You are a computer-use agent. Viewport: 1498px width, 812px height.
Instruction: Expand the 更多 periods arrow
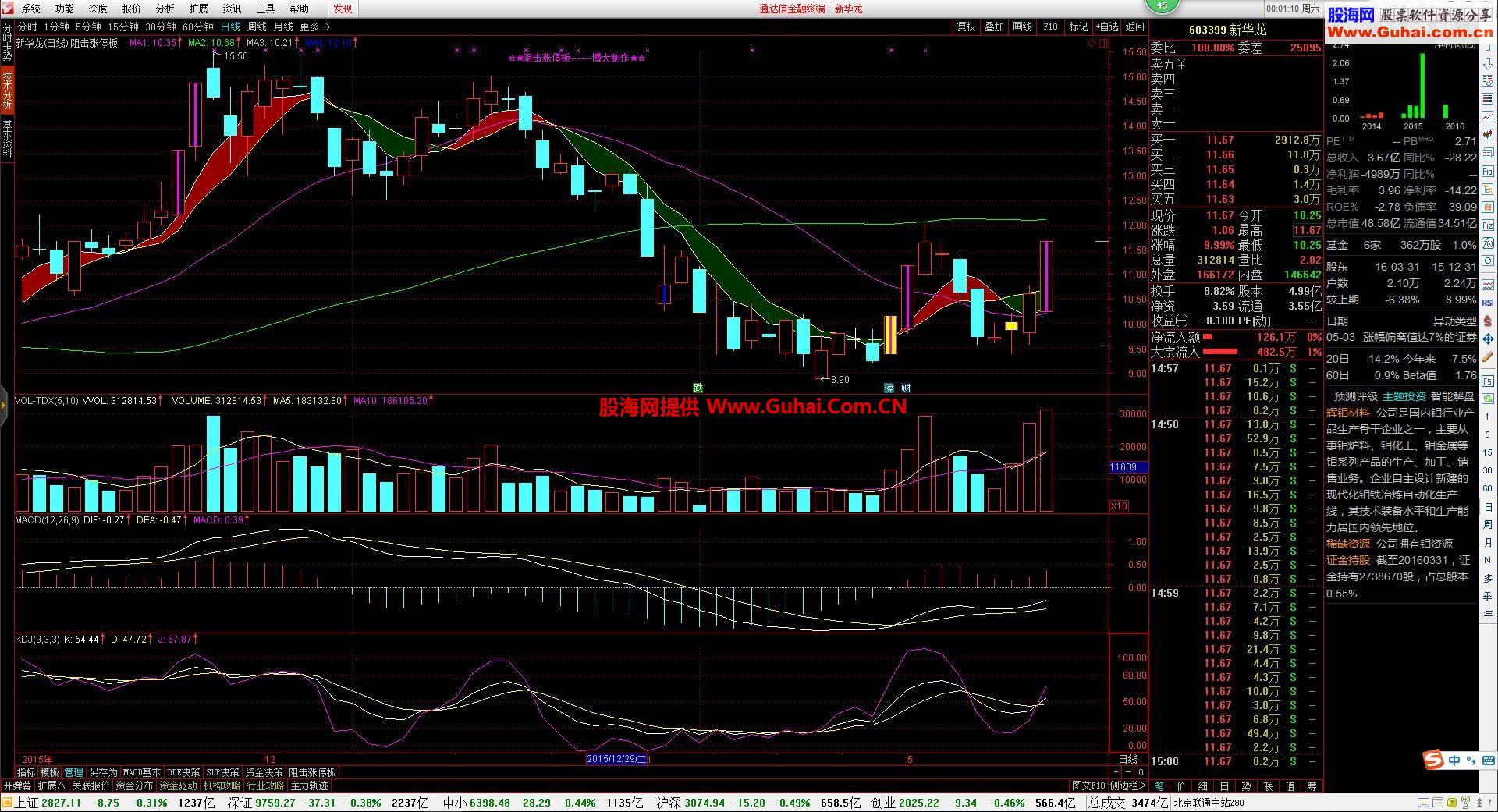pos(328,27)
